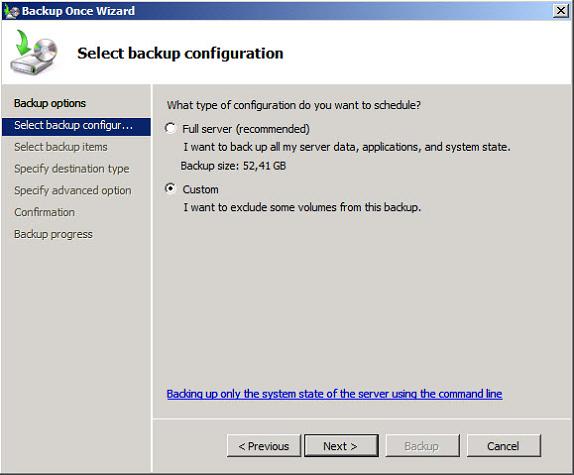Click the 'What type of configuration' question text
This screenshot has width=574, height=475.
tap(294, 105)
